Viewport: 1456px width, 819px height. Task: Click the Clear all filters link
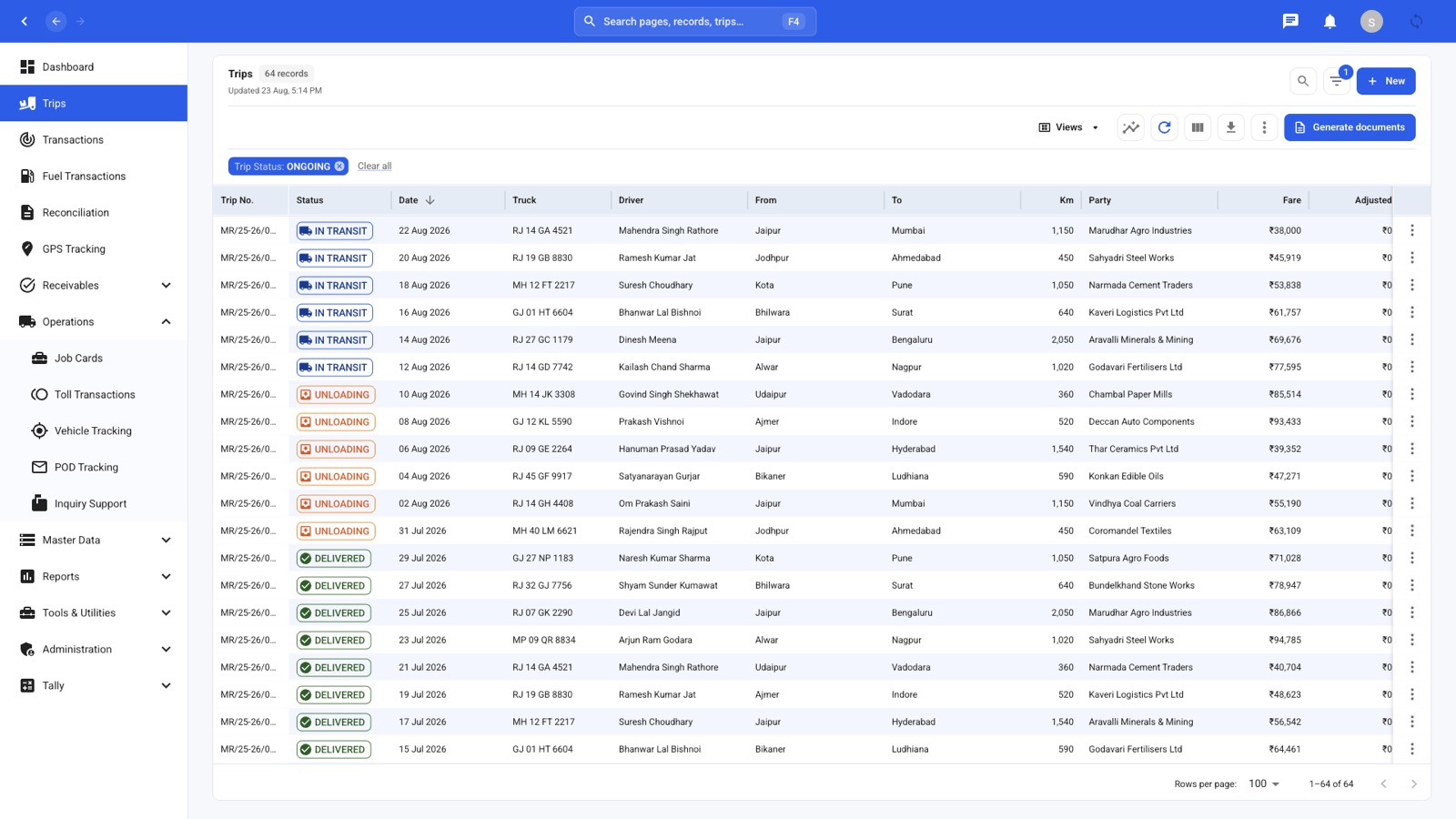coord(374,167)
